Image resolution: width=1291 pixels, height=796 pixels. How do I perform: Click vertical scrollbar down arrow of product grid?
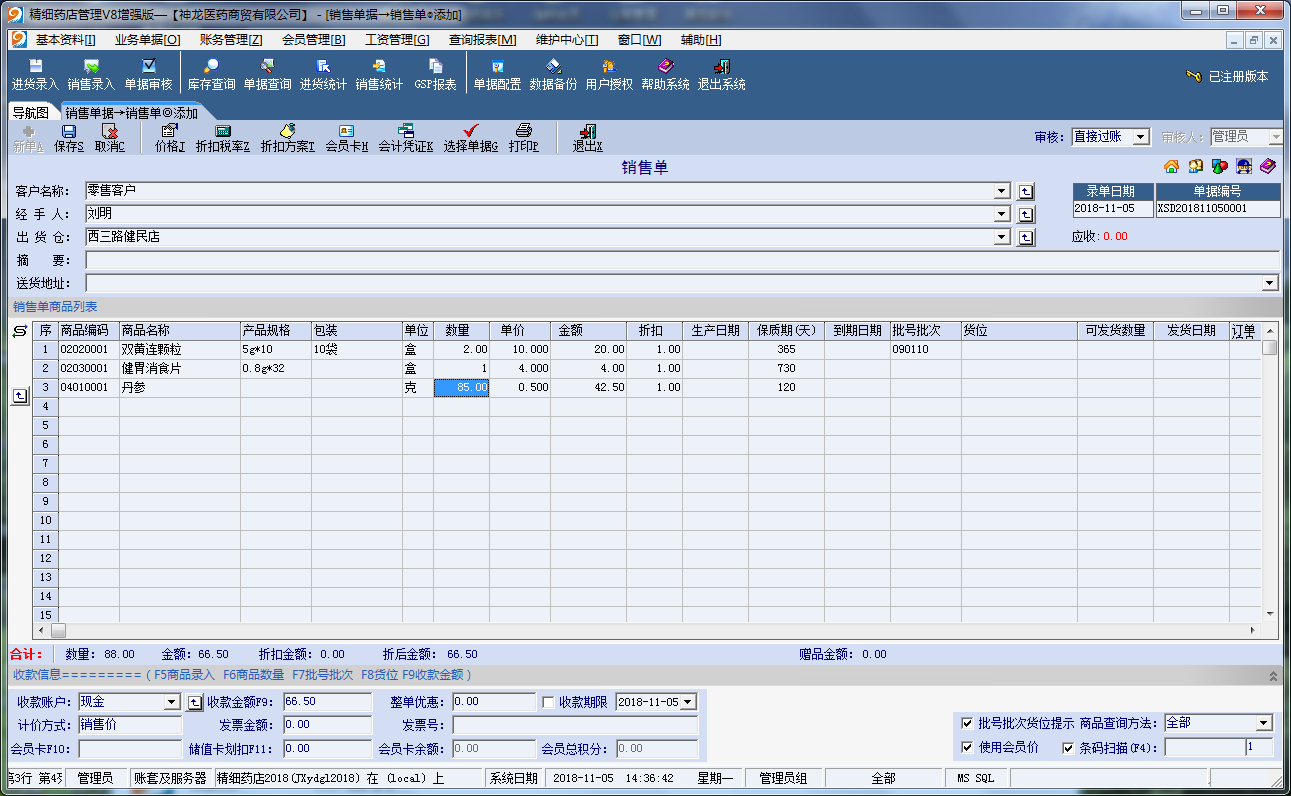pyautogui.click(x=1270, y=613)
